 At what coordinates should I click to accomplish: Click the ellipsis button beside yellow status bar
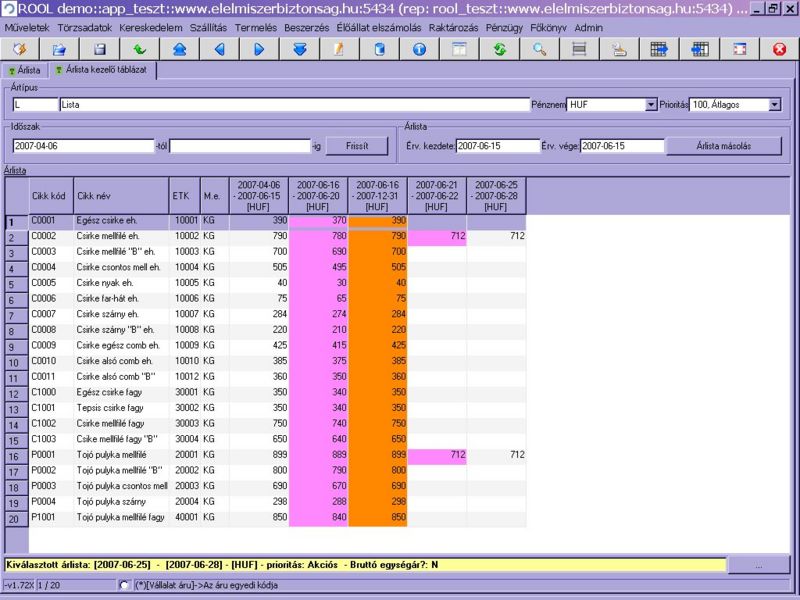point(762,565)
